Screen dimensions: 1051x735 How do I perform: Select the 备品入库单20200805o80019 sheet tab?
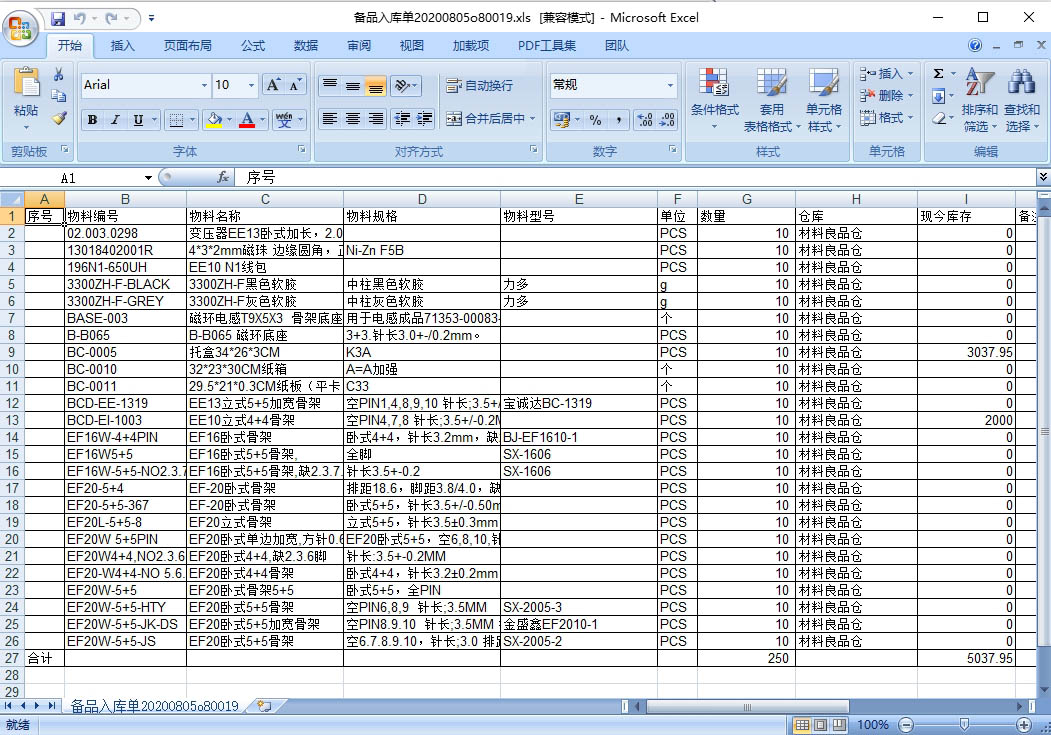tap(153, 706)
